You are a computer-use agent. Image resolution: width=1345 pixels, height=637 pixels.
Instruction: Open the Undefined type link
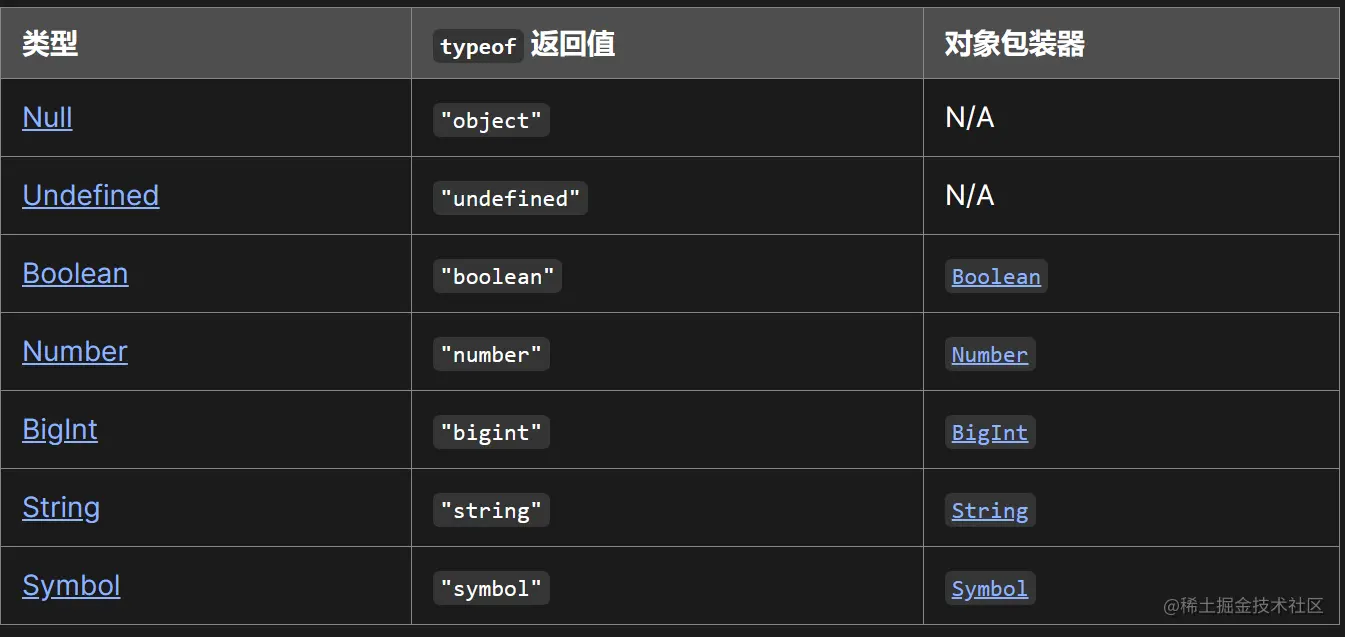(90, 196)
